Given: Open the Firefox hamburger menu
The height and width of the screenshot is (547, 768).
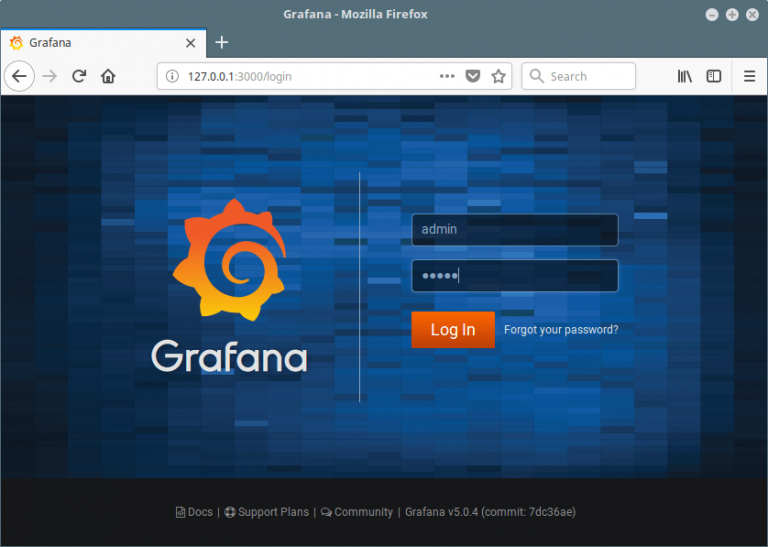Looking at the screenshot, I should pos(749,76).
